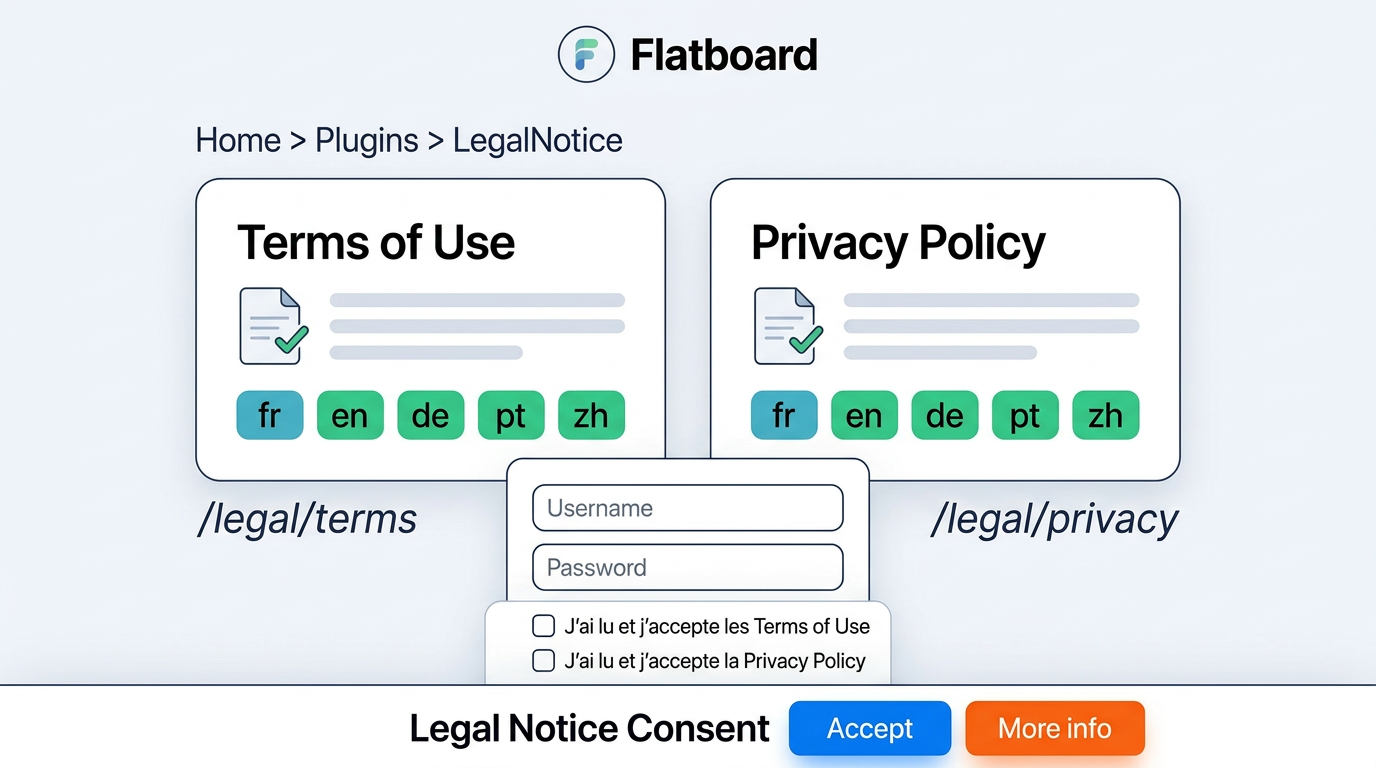Check the accept Terms of Use checkbox
Image resolution: width=1376 pixels, height=768 pixels.
click(543, 626)
